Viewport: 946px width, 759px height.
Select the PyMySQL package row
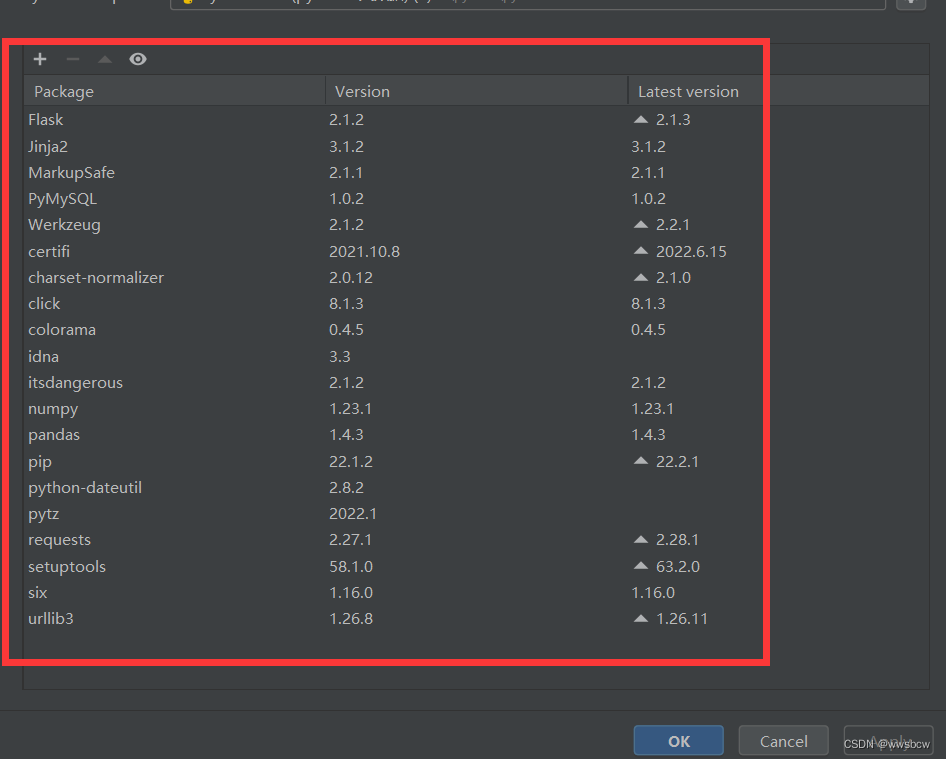pyautogui.click(x=477, y=198)
